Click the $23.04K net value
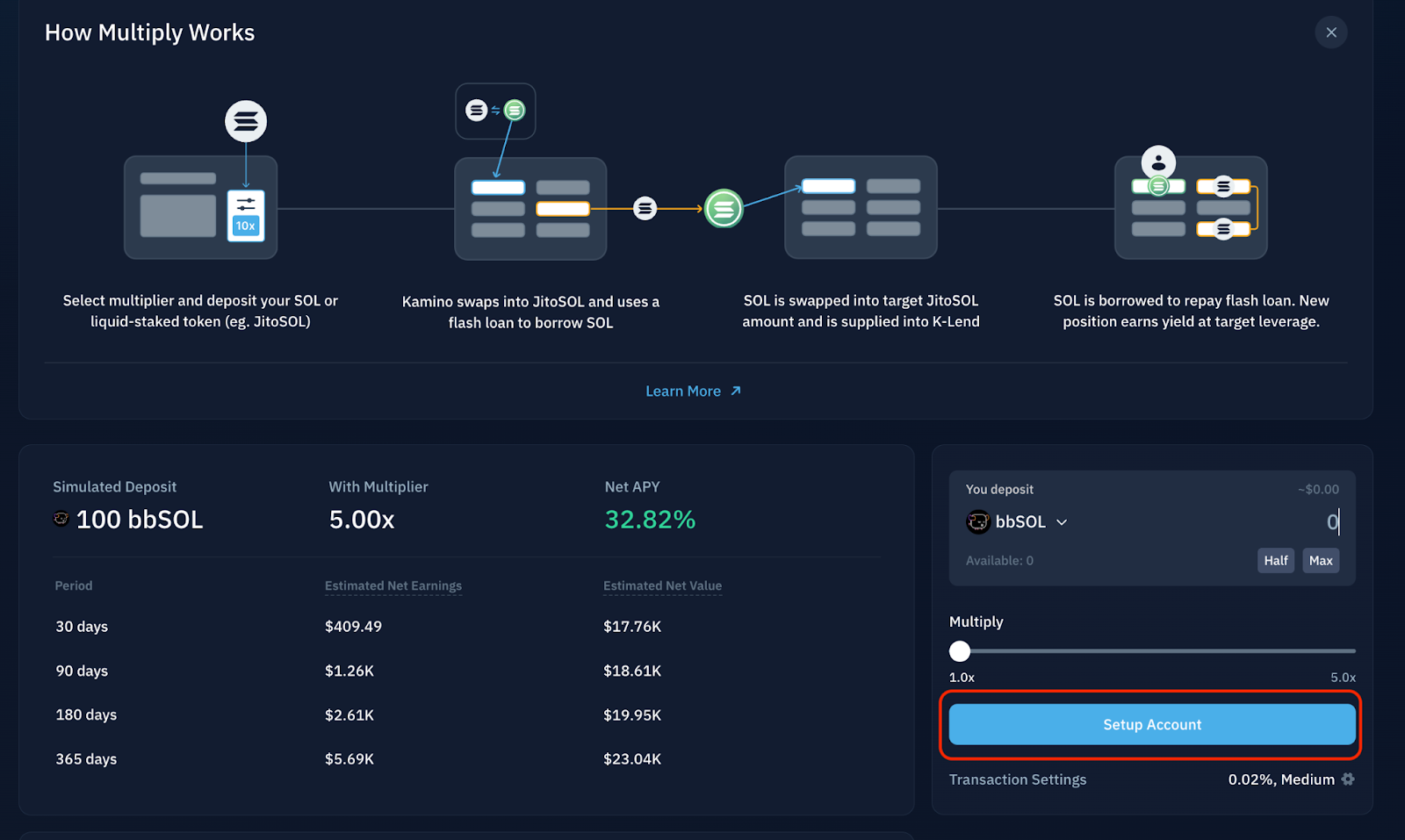Image resolution: width=1405 pixels, height=840 pixels. point(632,759)
